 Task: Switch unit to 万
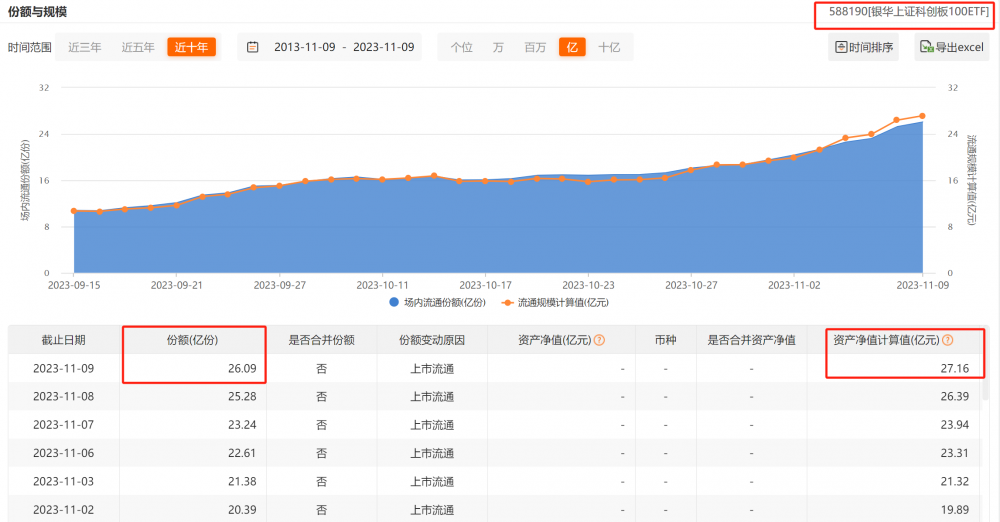498,47
